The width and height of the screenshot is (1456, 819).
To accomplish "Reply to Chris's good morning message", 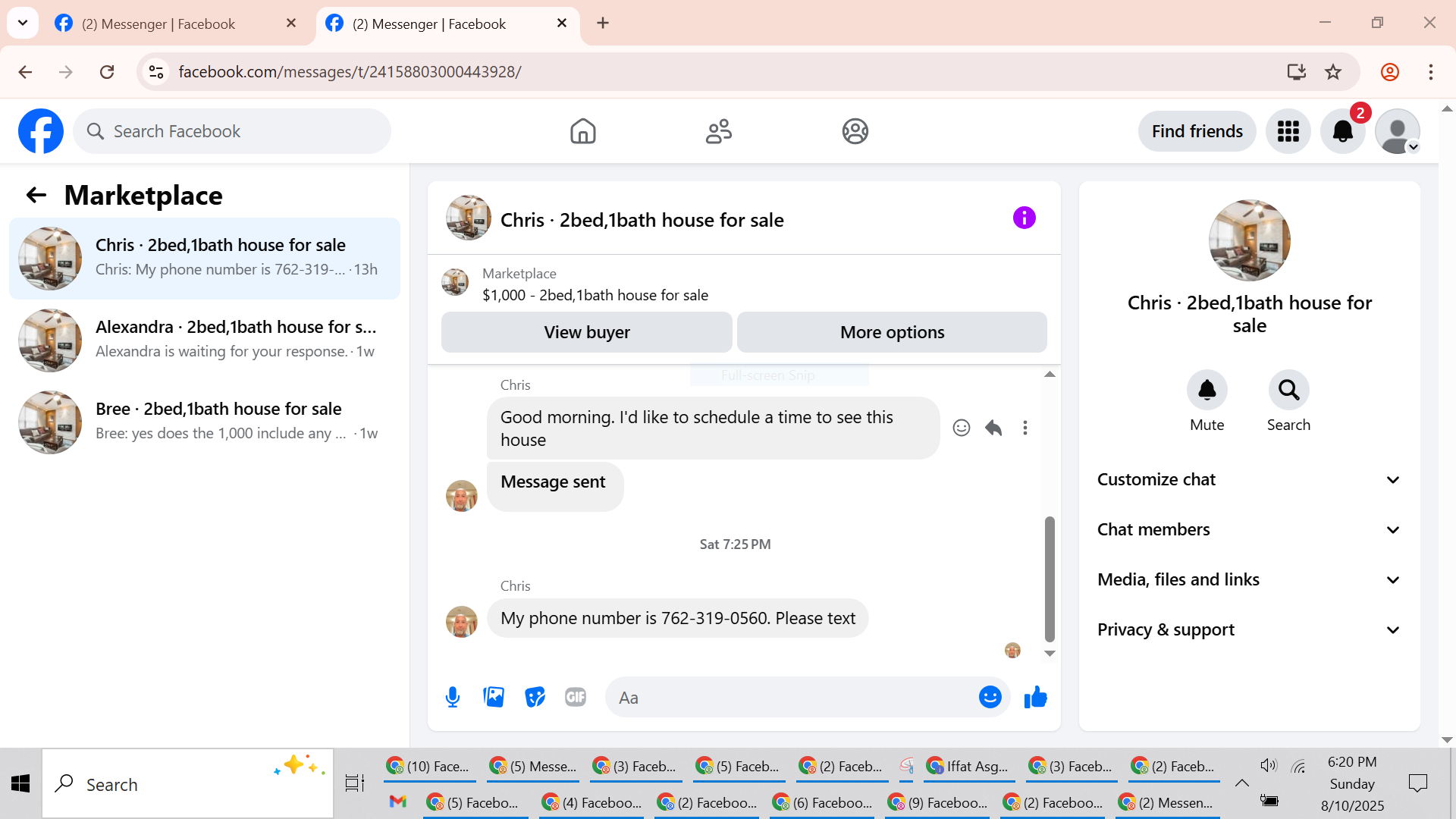I will point(993,428).
